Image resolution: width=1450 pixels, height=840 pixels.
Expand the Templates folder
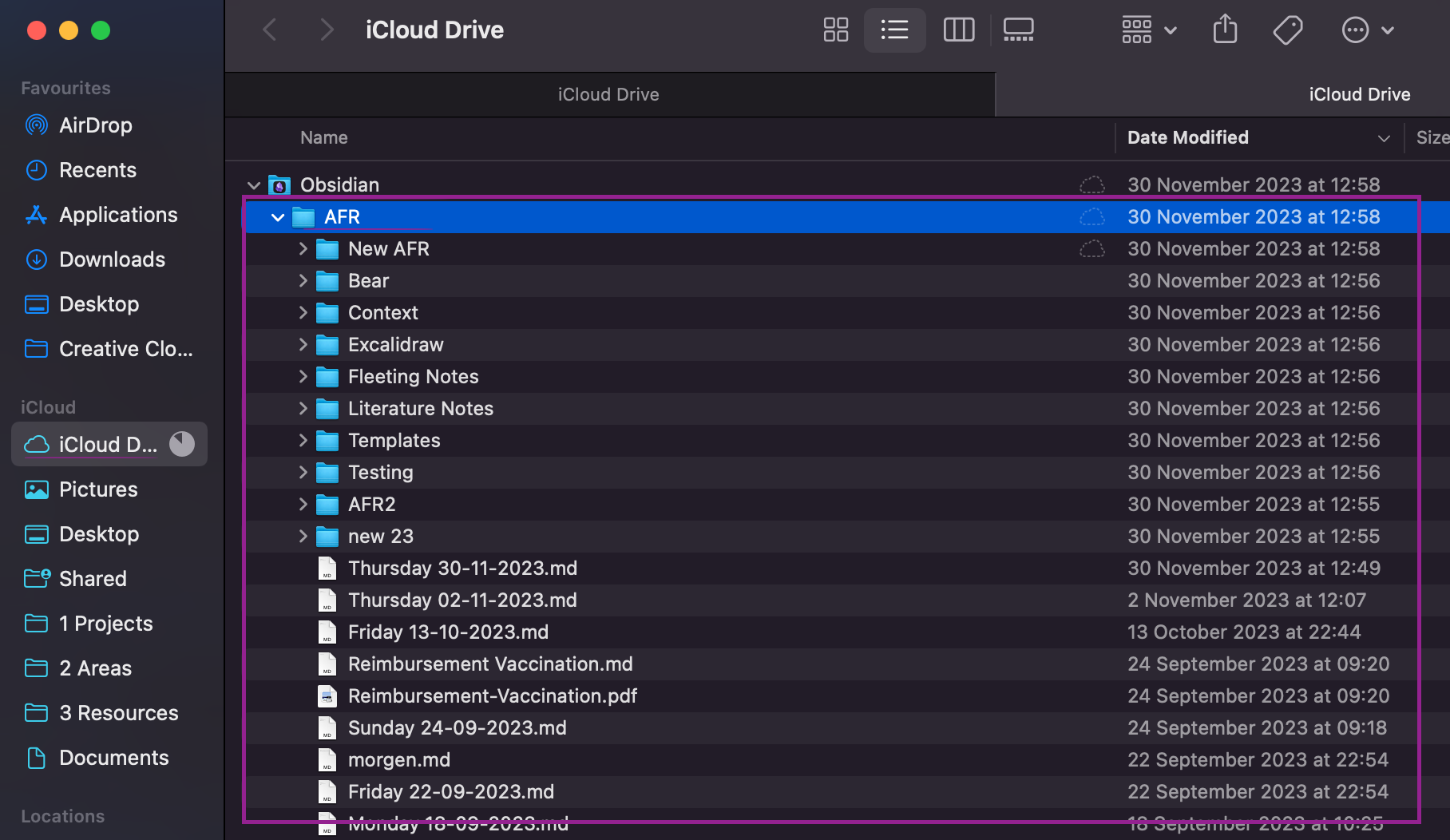[x=303, y=441]
